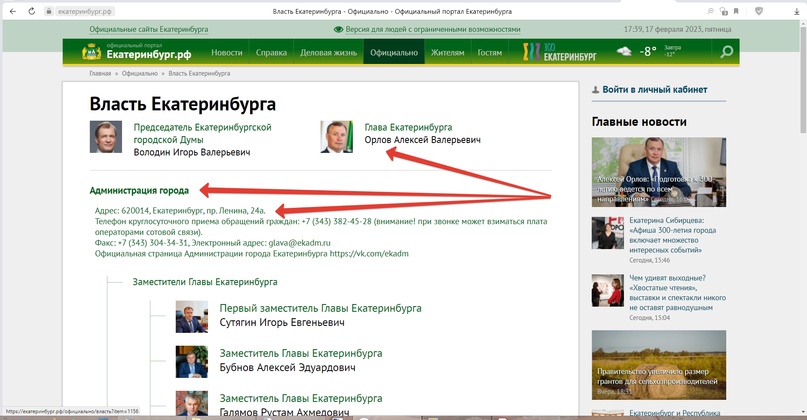Open Глава Екатеринбурга link

(x=408, y=128)
